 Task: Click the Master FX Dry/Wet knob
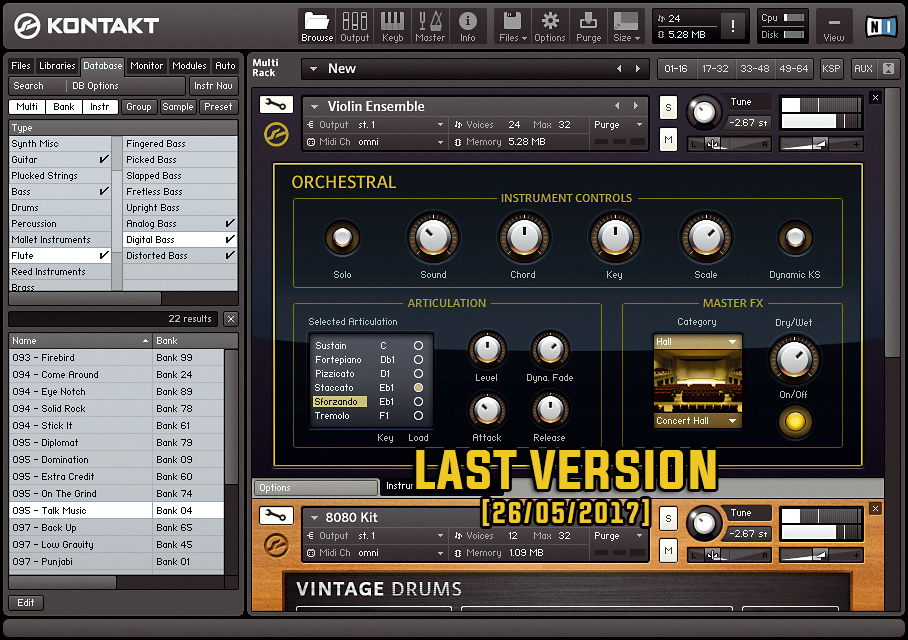[x=794, y=358]
